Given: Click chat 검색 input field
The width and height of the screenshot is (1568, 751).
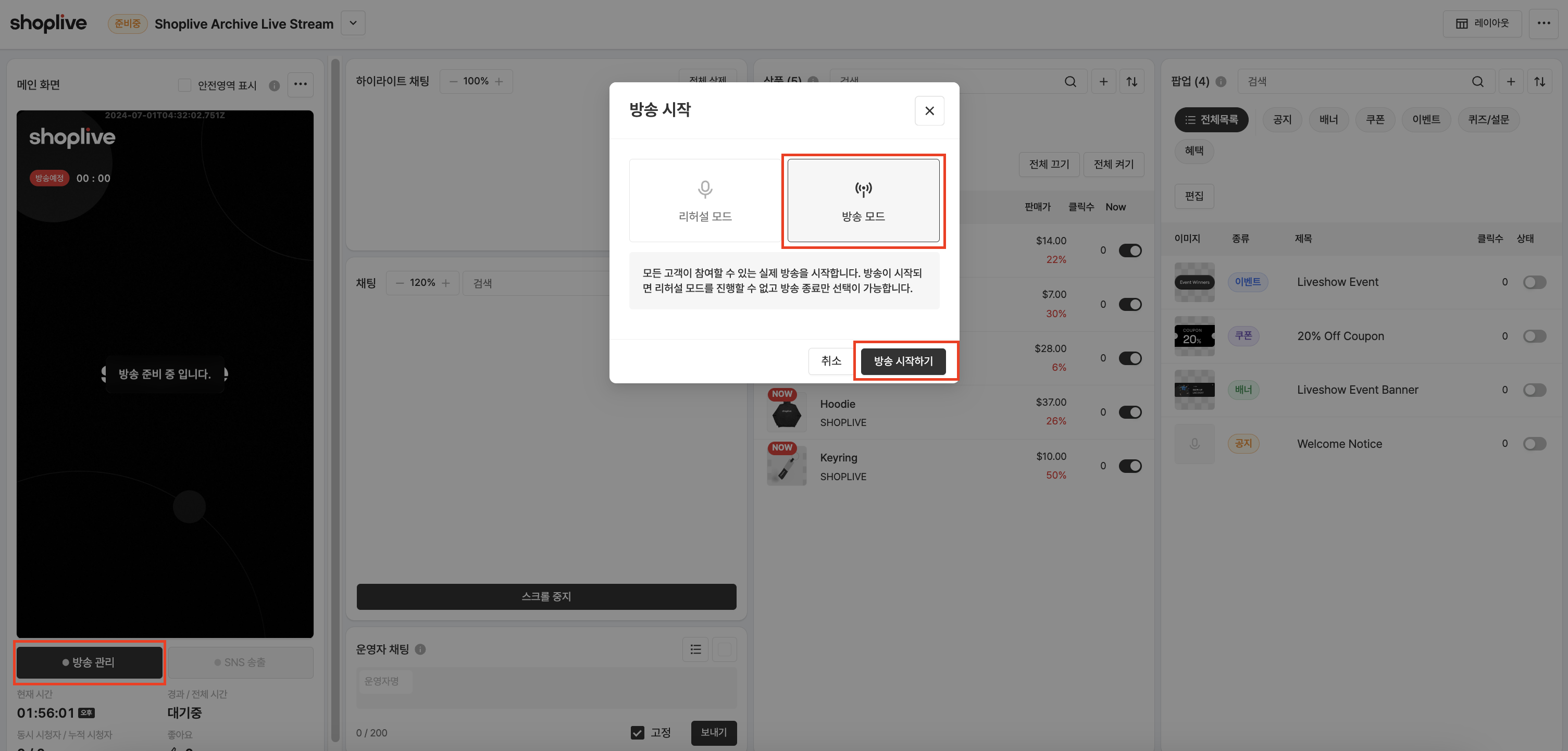Looking at the screenshot, I should [537, 283].
